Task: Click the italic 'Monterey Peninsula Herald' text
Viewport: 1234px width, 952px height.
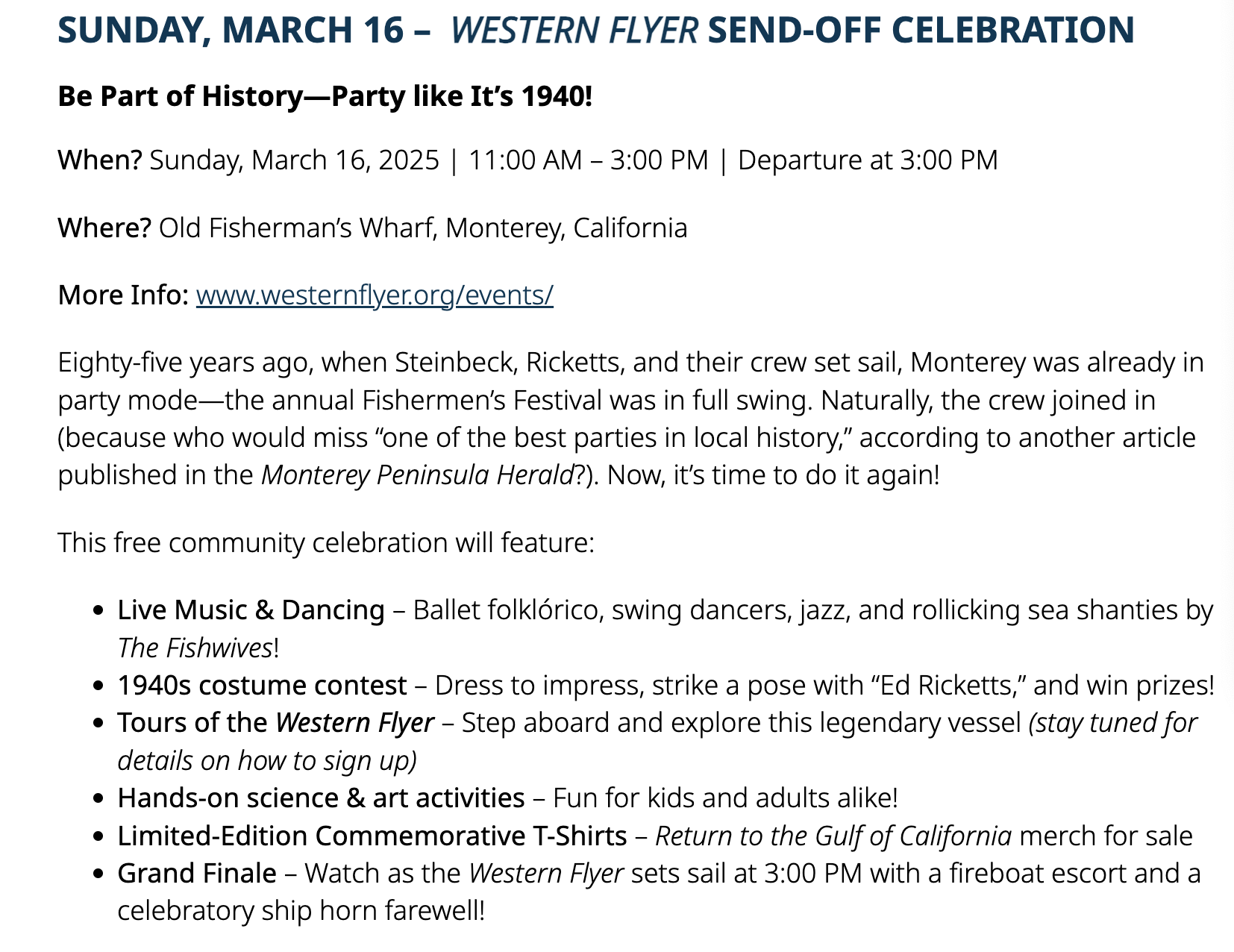Action: (x=416, y=475)
